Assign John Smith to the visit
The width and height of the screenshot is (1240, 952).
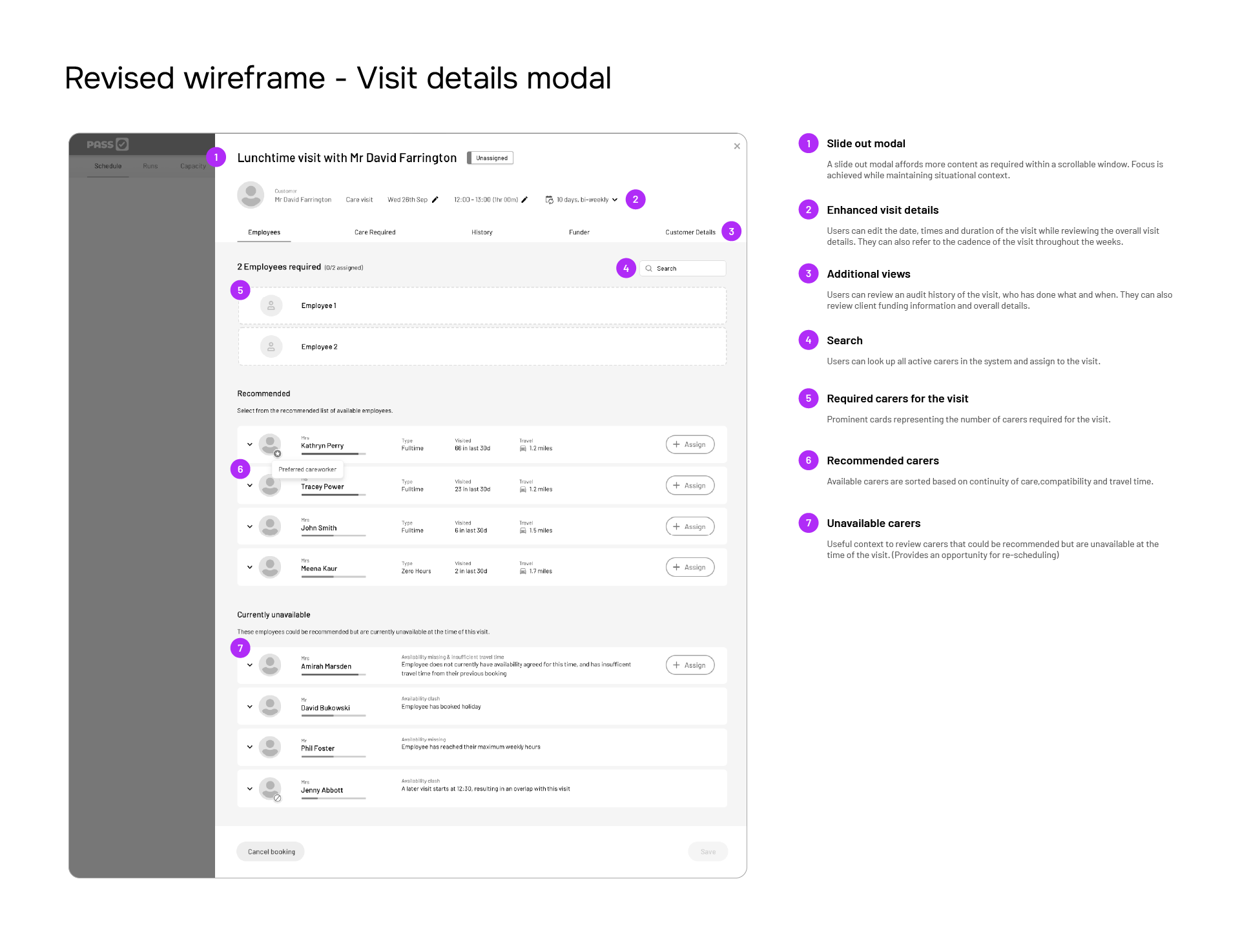(690, 527)
